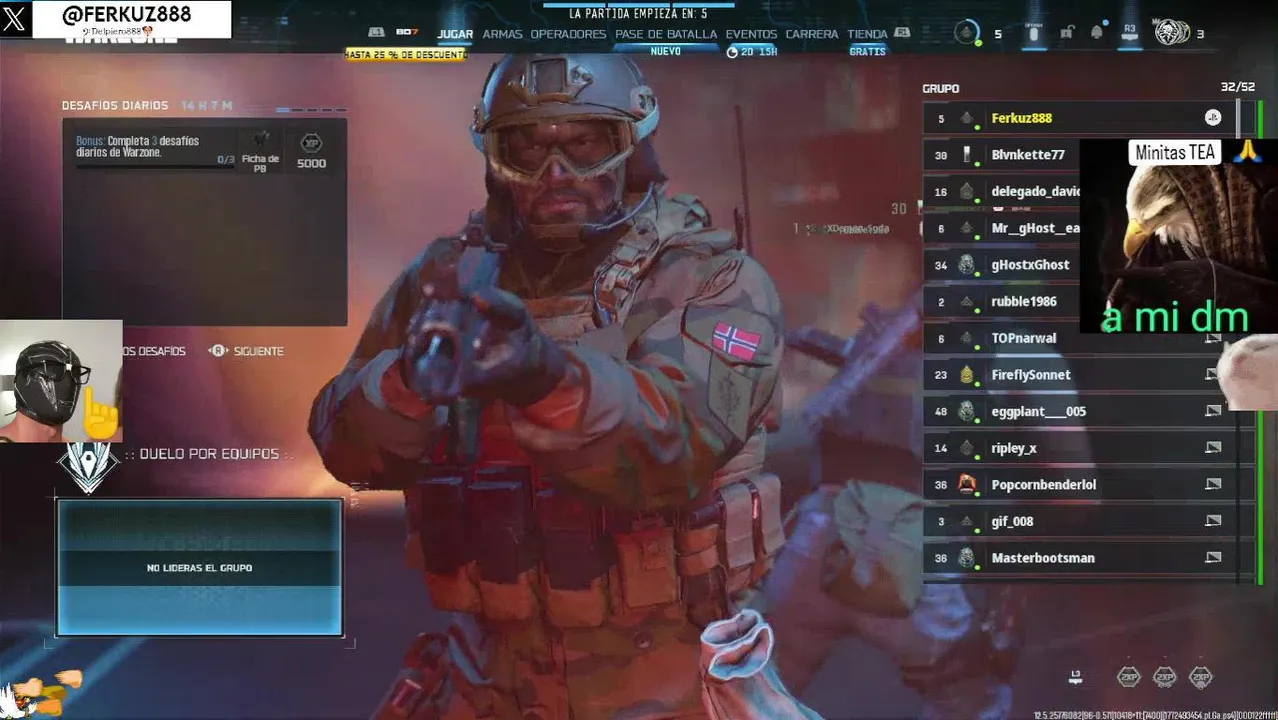The width and height of the screenshot is (1278, 720).
Task: Click the PlayStation icon next to Ferkuz888
Action: click(x=1212, y=118)
